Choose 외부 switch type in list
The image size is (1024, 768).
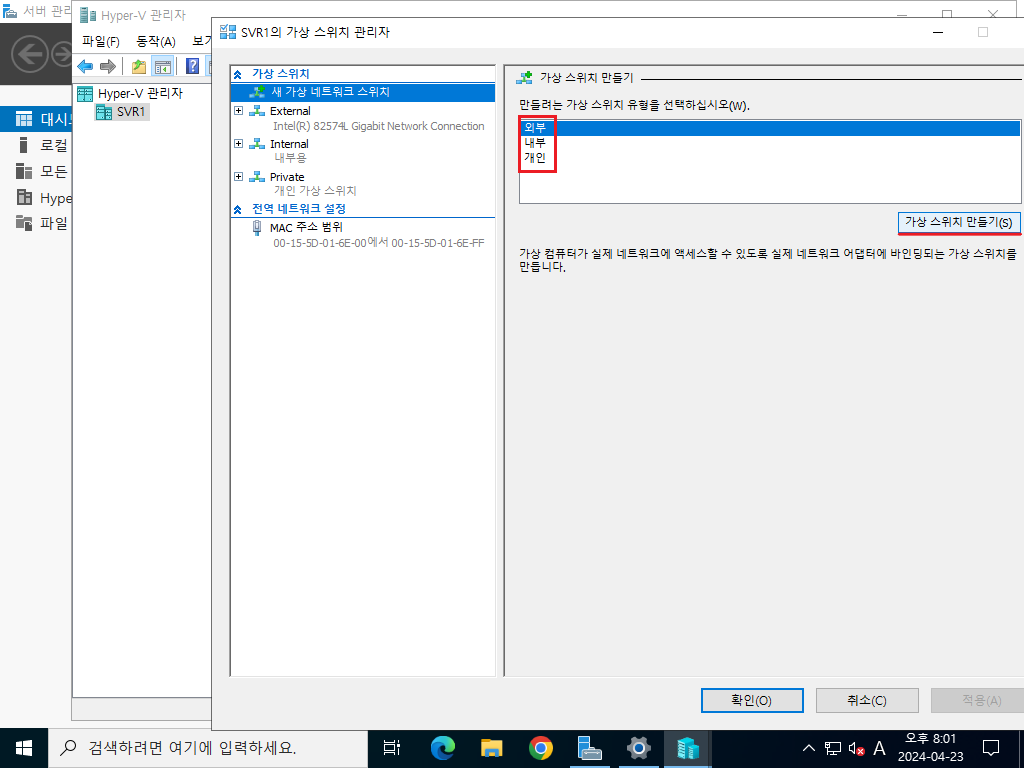coord(769,128)
